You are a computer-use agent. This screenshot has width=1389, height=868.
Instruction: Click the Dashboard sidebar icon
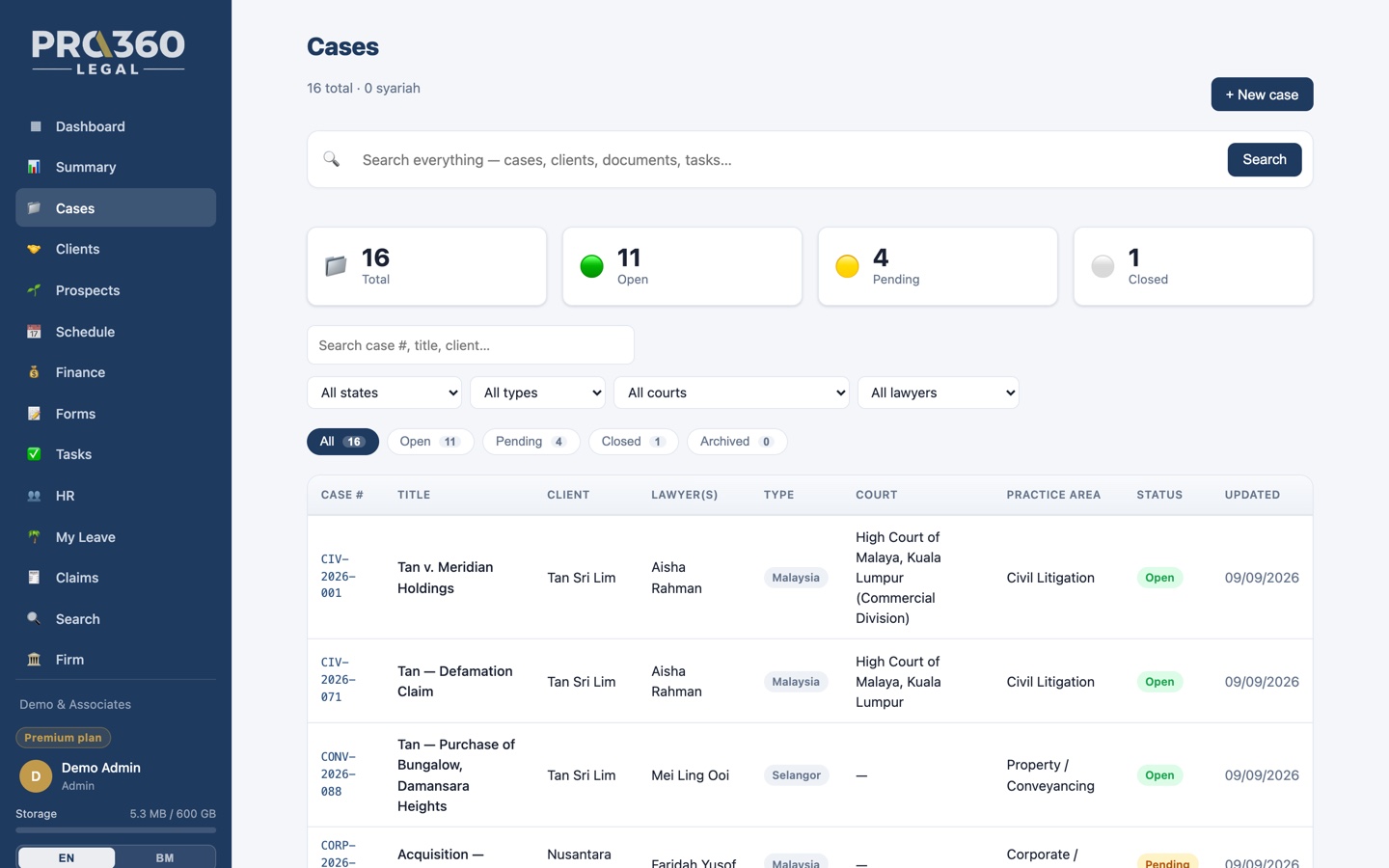[35, 126]
